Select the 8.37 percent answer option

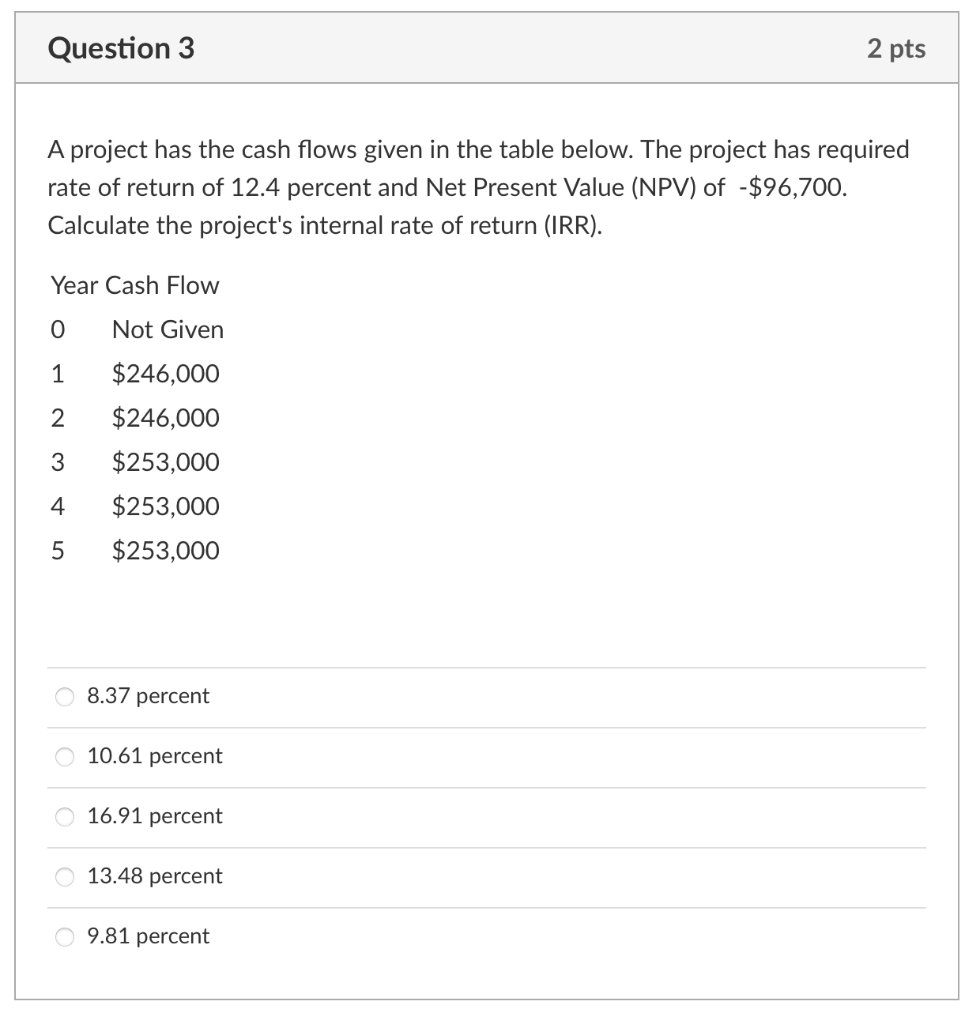pos(64,696)
